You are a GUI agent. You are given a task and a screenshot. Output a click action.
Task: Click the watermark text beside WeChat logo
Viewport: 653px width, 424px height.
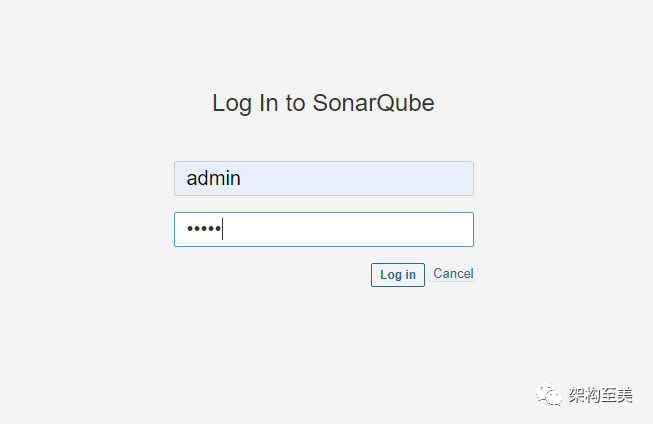[599, 395]
